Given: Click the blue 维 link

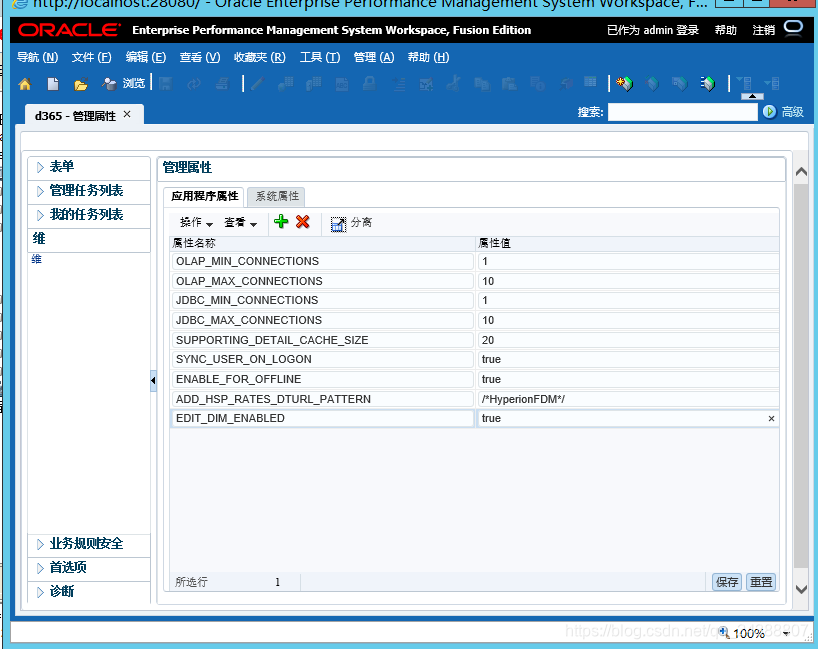Looking at the screenshot, I should [37, 259].
